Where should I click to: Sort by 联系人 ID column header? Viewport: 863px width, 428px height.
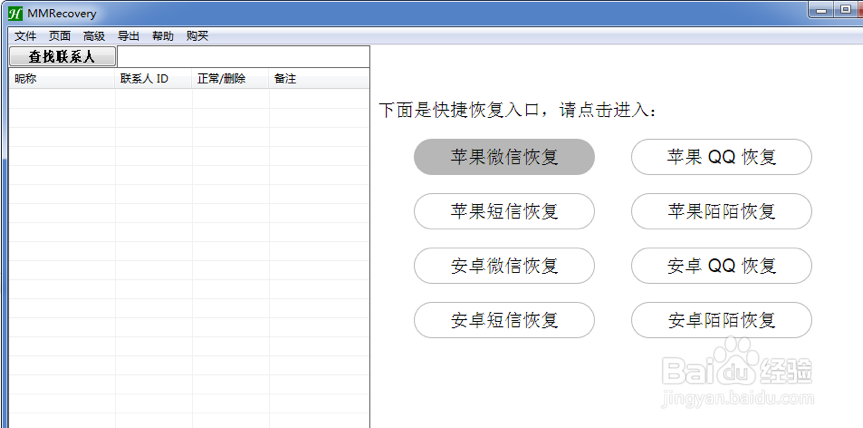(x=154, y=79)
